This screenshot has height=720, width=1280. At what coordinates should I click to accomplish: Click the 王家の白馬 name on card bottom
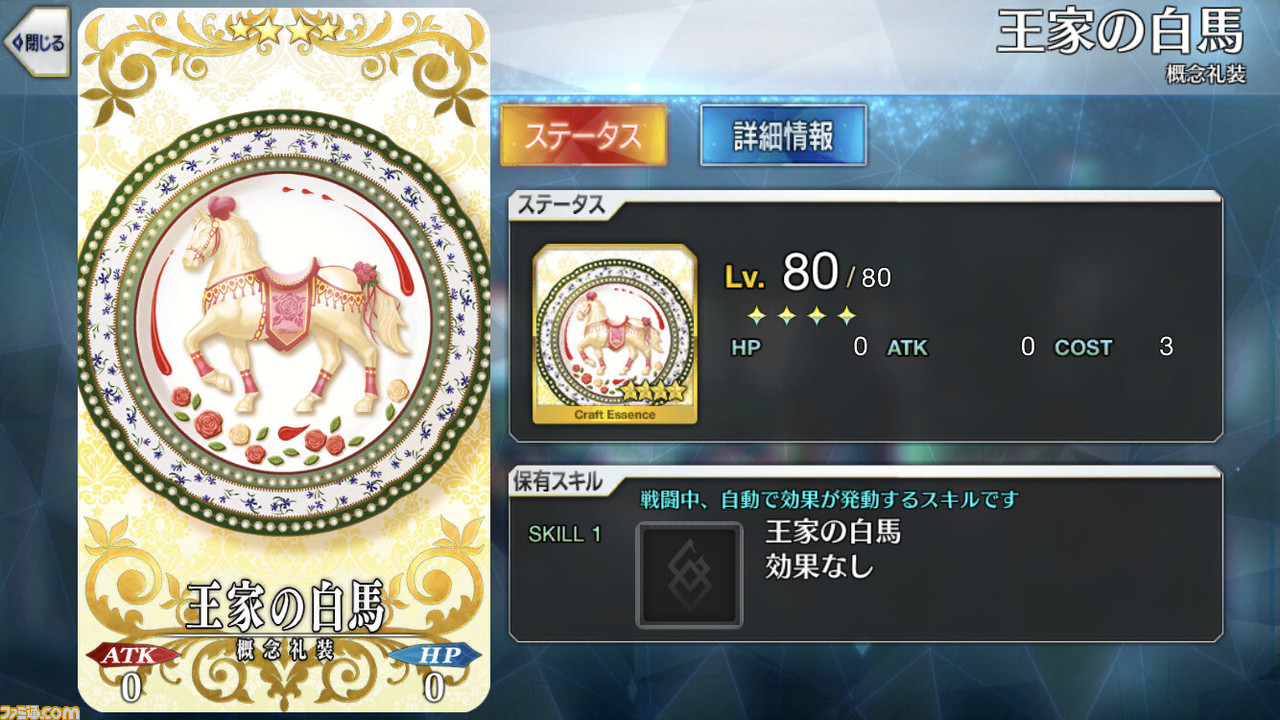click(x=285, y=605)
